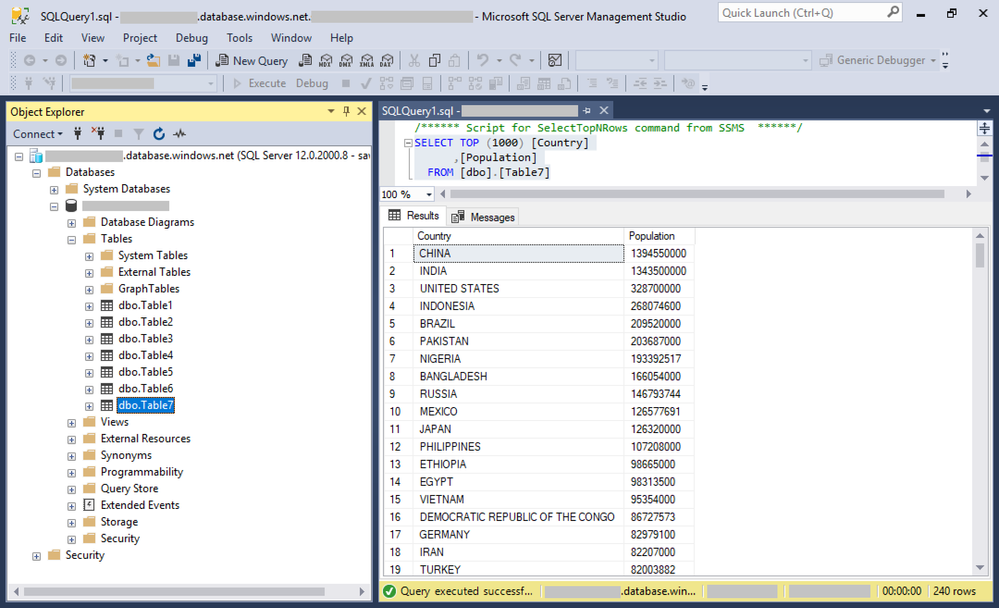Open the Tools menu

[x=239, y=38]
